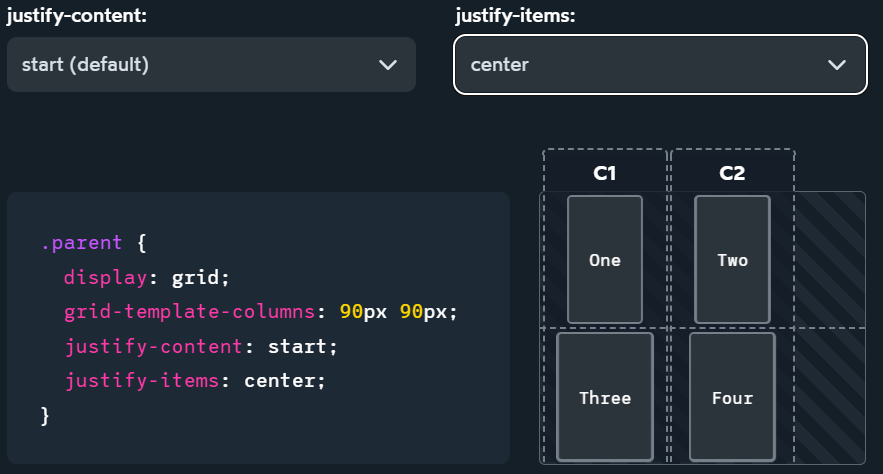Click the grid item labeled Four
The image size is (883, 474).
tap(732, 397)
